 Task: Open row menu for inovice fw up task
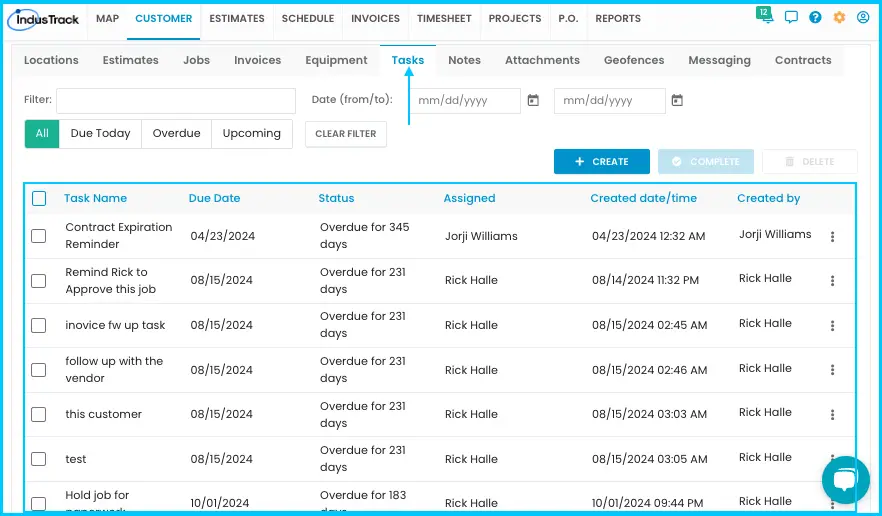tap(832, 325)
